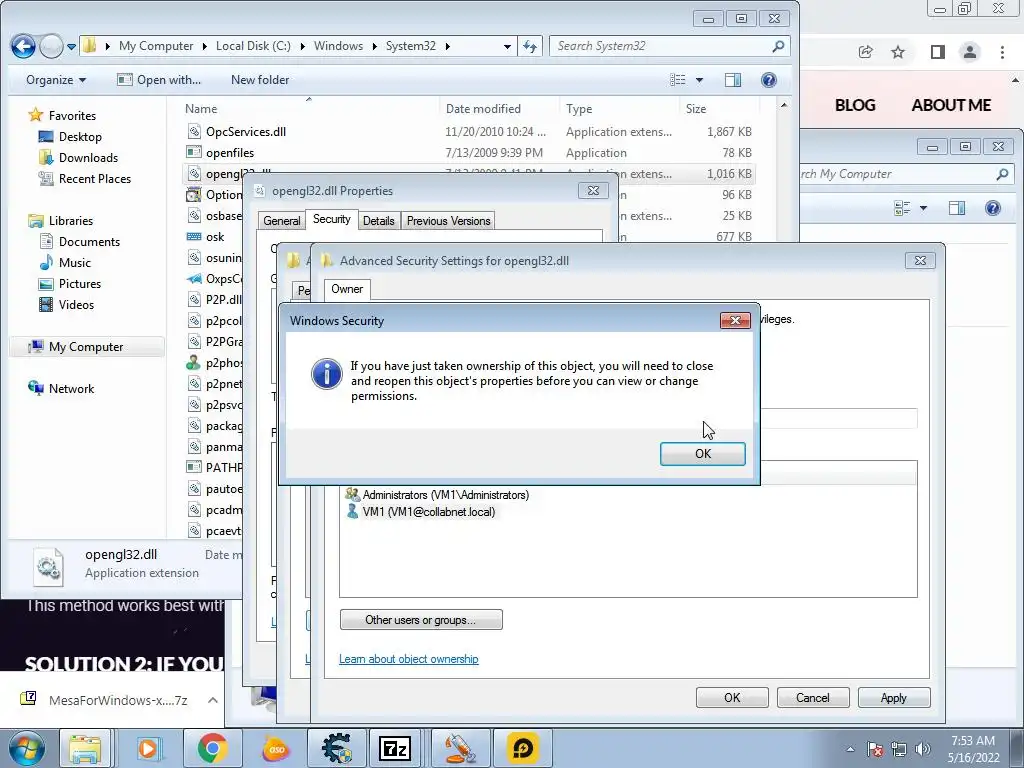Click Favorites in navigation pane
The width and height of the screenshot is (1024, 768).
pos(72,116)
